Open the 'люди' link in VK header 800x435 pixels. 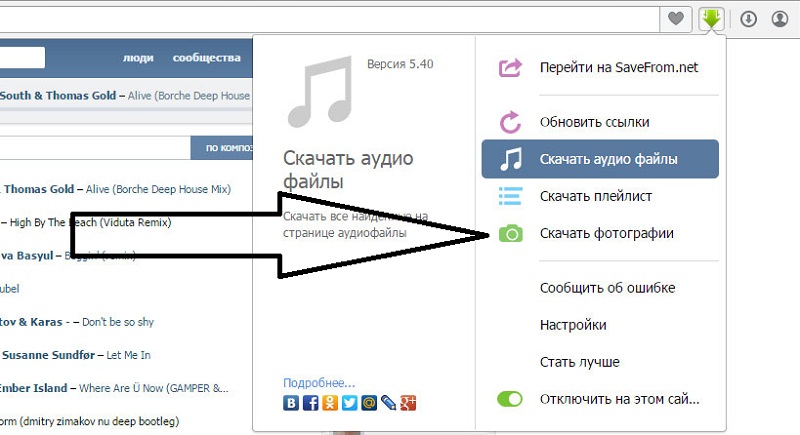[138, 58]
